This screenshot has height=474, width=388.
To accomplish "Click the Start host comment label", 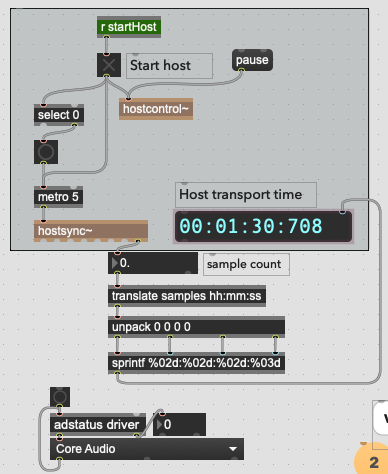I will pyautogui.click(x=169, y=66).
